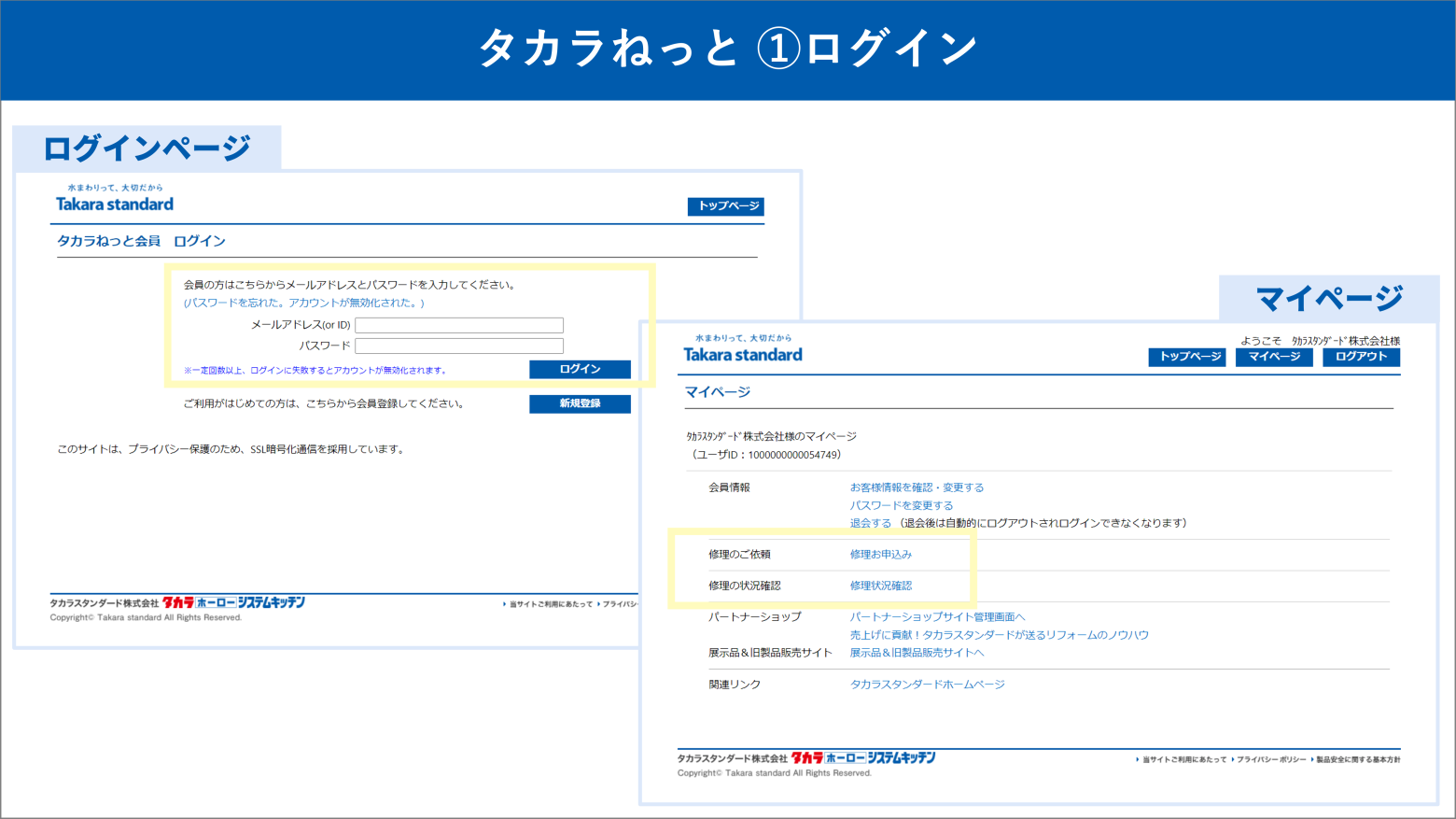Open the パスワードを変更する link
The image size is (1456, 819).
[902, 505]
